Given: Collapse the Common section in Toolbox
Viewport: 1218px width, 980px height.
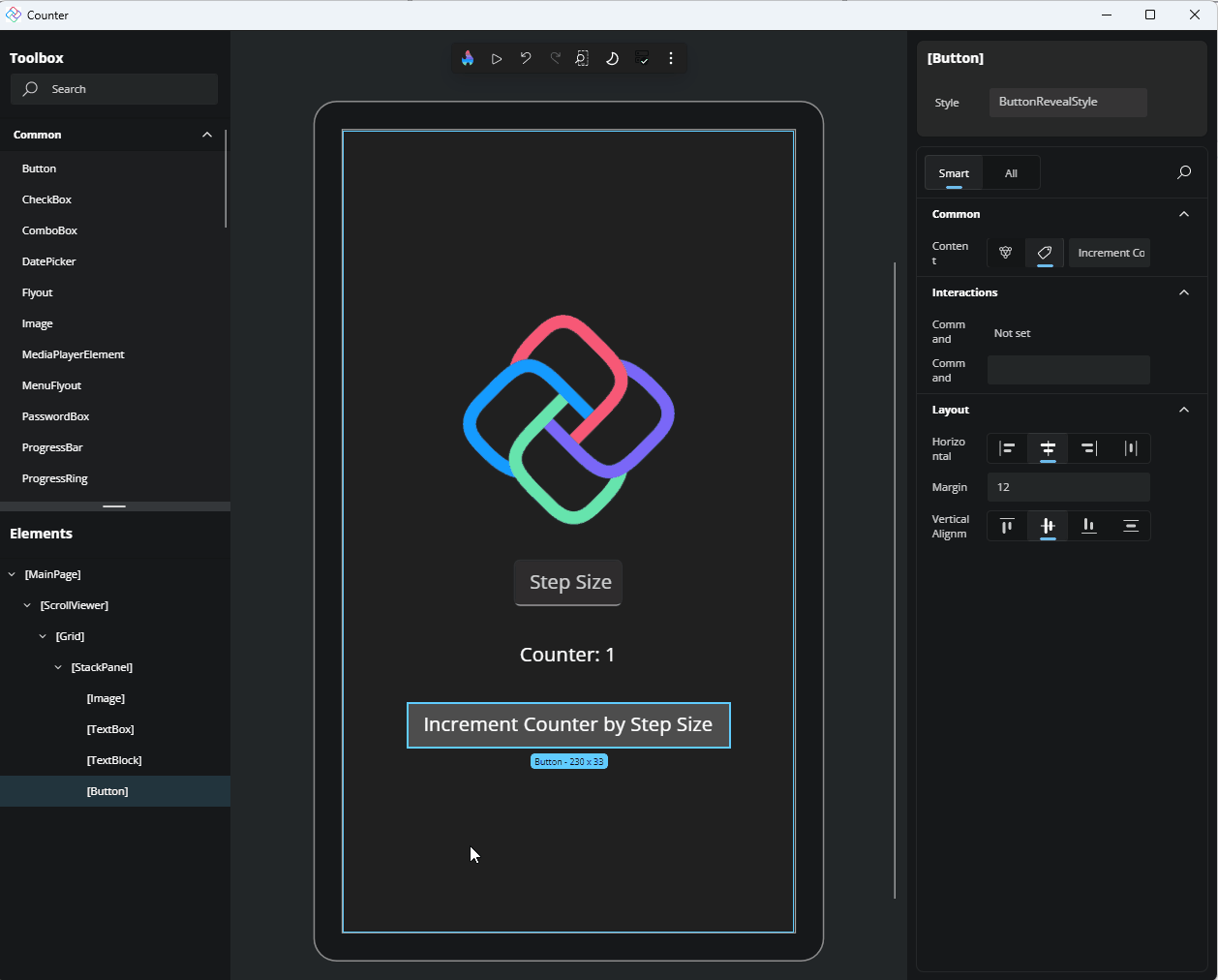Looking at the screenshot, I should pyautogui.click(x=206, y=135).
